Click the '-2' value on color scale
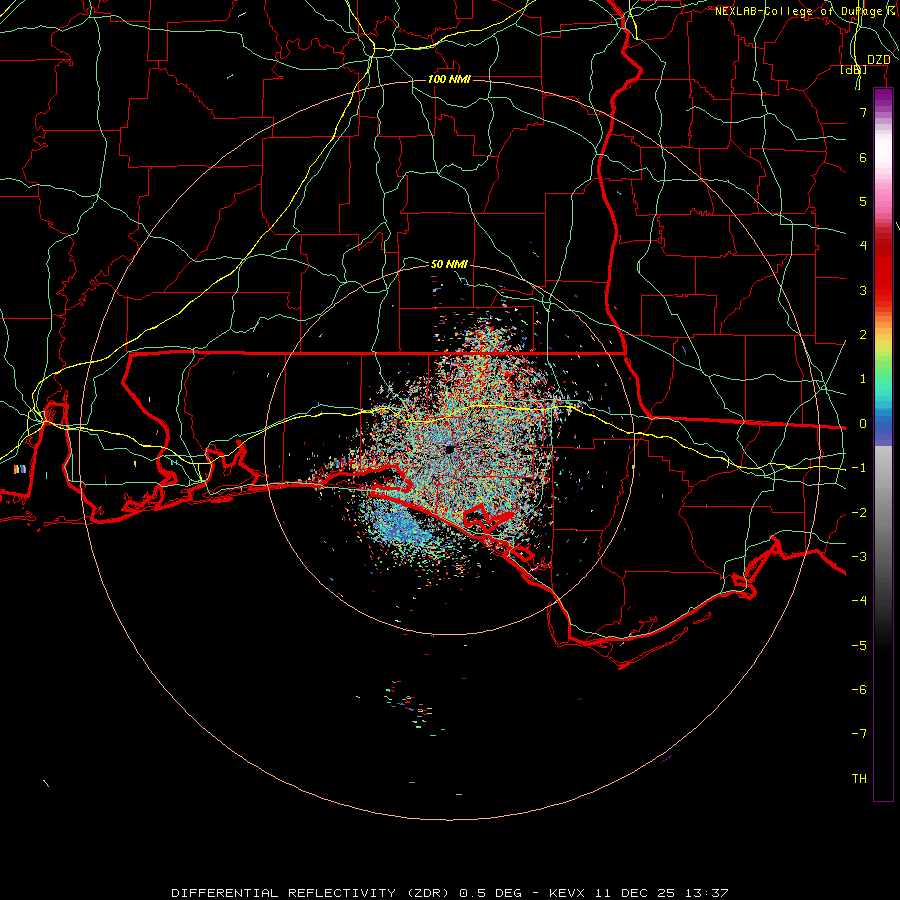Image resolution: width=900 pixels, height=900 pixels. click(859, 513)
